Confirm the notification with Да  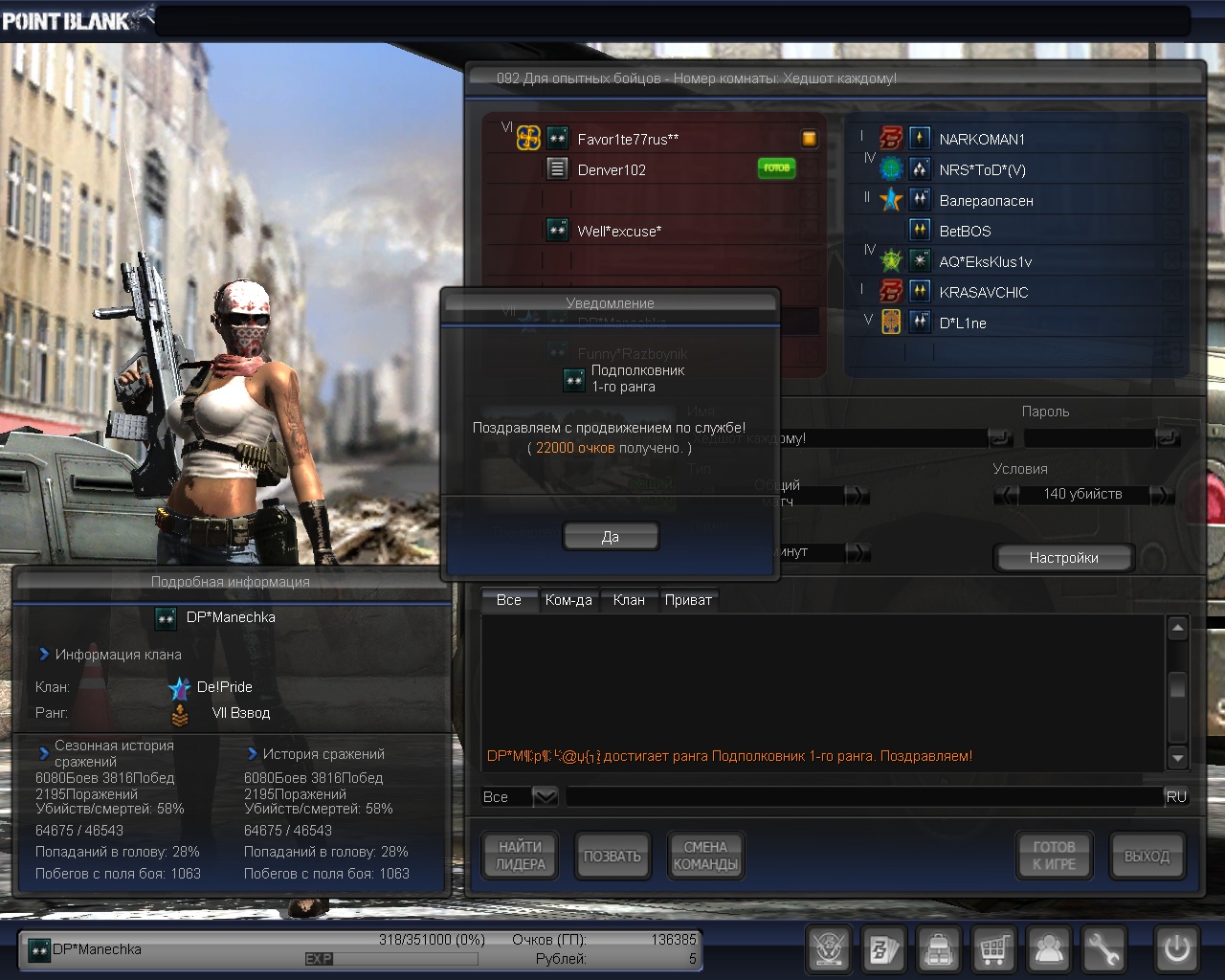pyautogui.click(x=611, y=537)
